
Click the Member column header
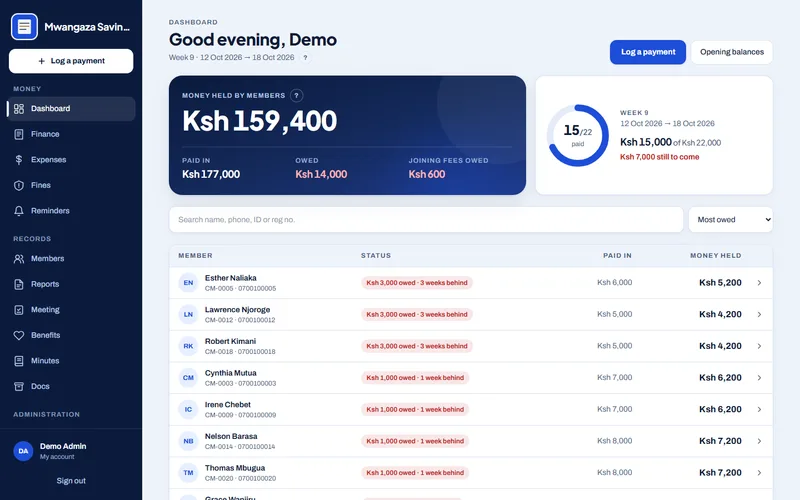pyautogui.click(x=195, y=256)
